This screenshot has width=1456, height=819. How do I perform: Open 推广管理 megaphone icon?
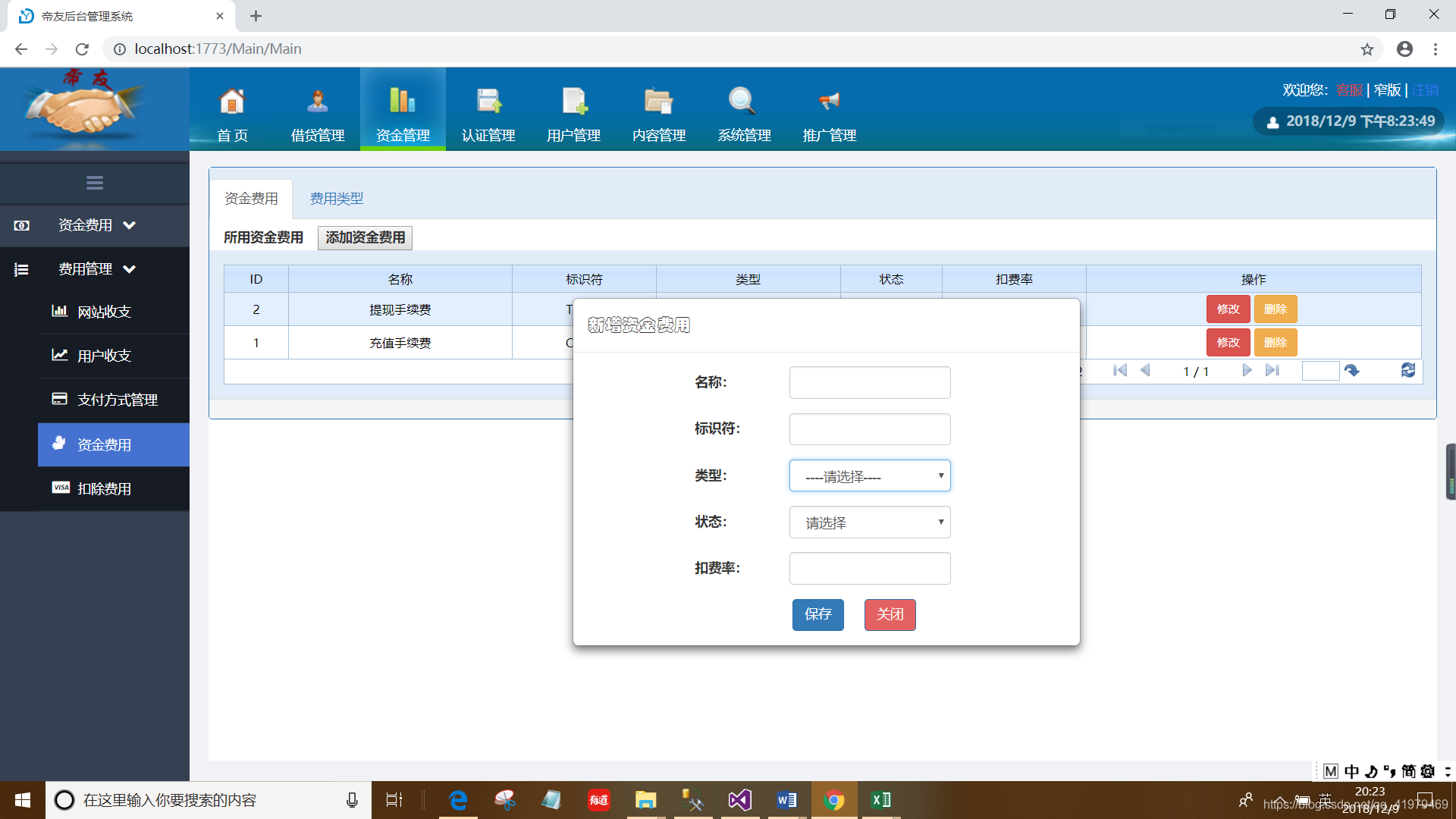click(830, 101)
